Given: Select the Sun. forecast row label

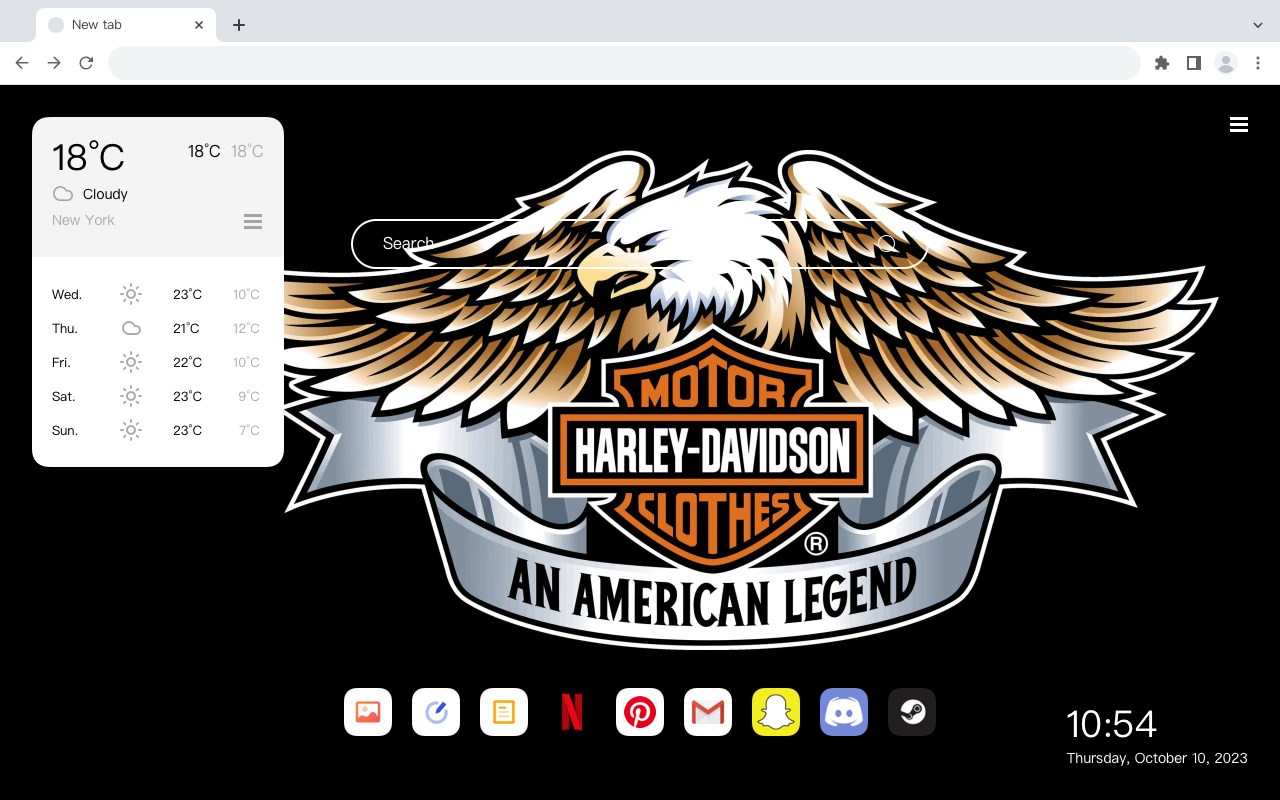Looking at the screenshot, I should [x=65, y=430].
